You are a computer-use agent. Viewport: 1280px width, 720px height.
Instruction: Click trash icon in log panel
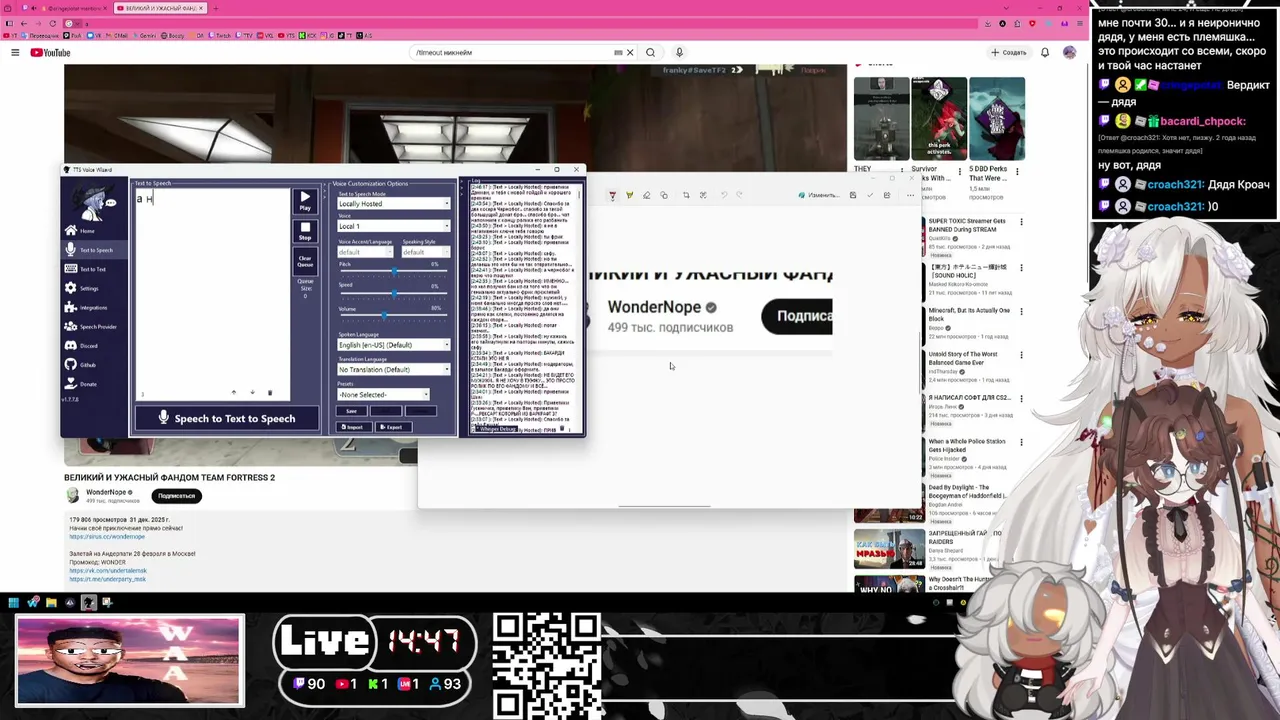[x=561, y=429]
